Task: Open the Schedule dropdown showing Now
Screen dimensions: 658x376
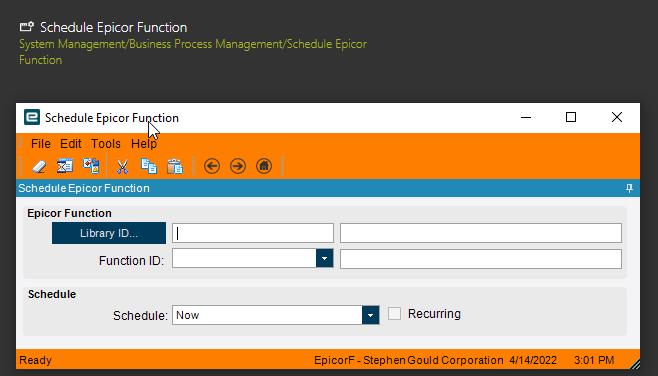Action: (x=370, y=315)
